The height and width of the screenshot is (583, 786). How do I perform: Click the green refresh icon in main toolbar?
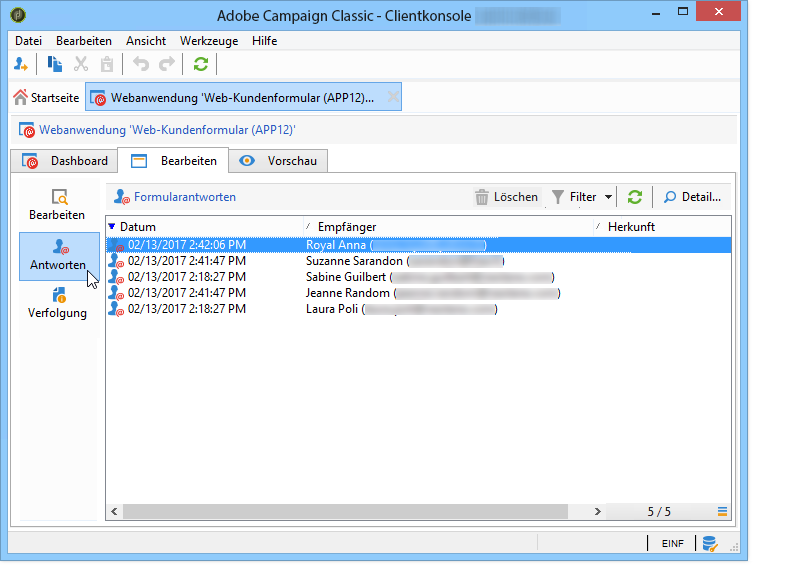[201, 64]
